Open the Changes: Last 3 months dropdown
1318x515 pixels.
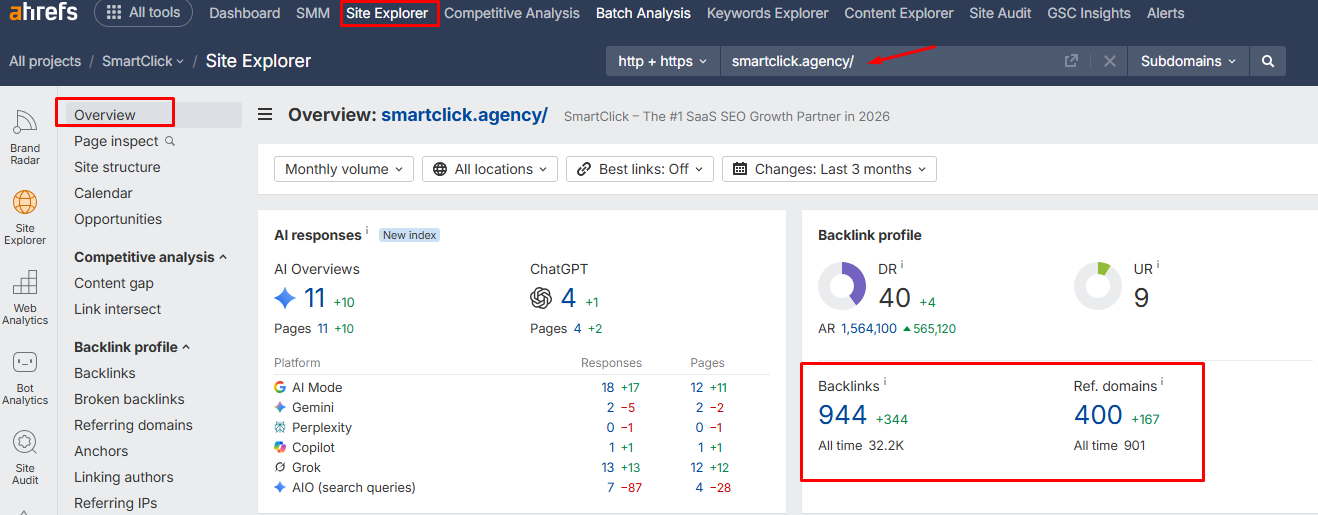coord(829,169)
